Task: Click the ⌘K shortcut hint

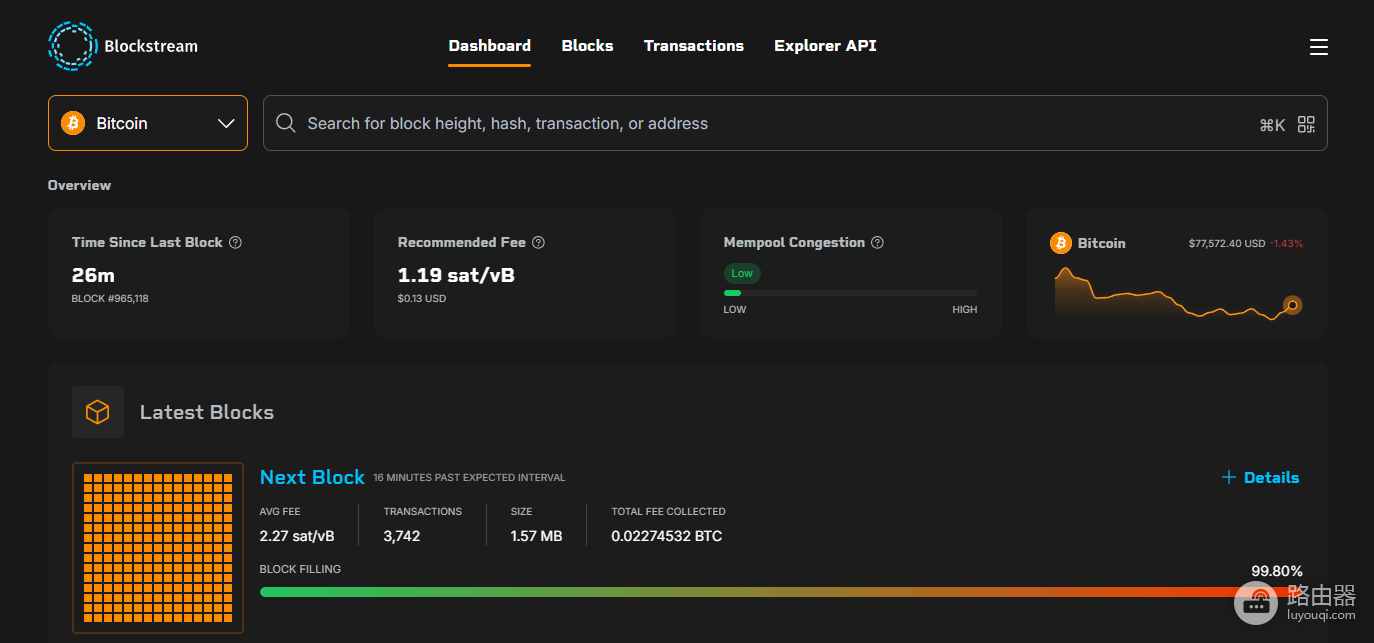Action: (x=1272, y=125)
